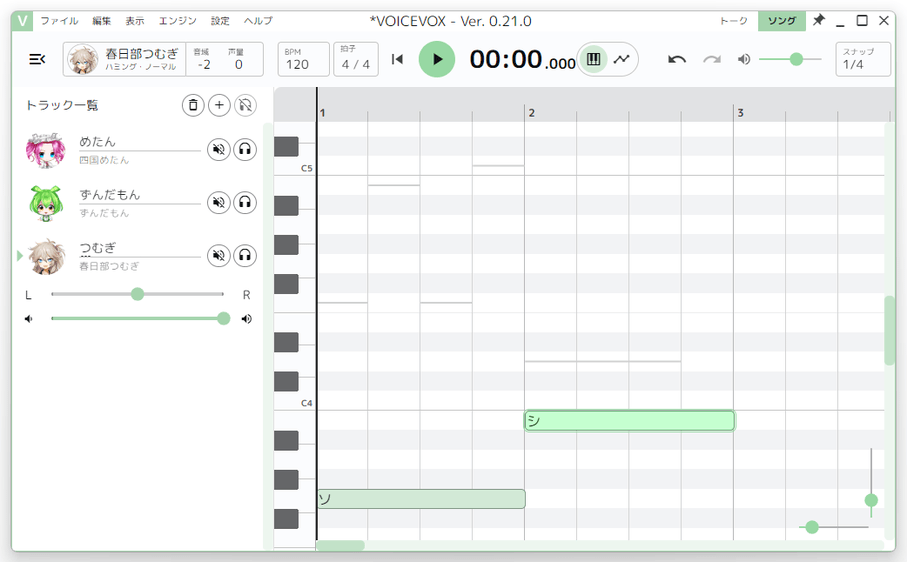Viewport: 907px width, 562px height.
Task: Click the C4 piano key
Action: [x=294, y=402]
